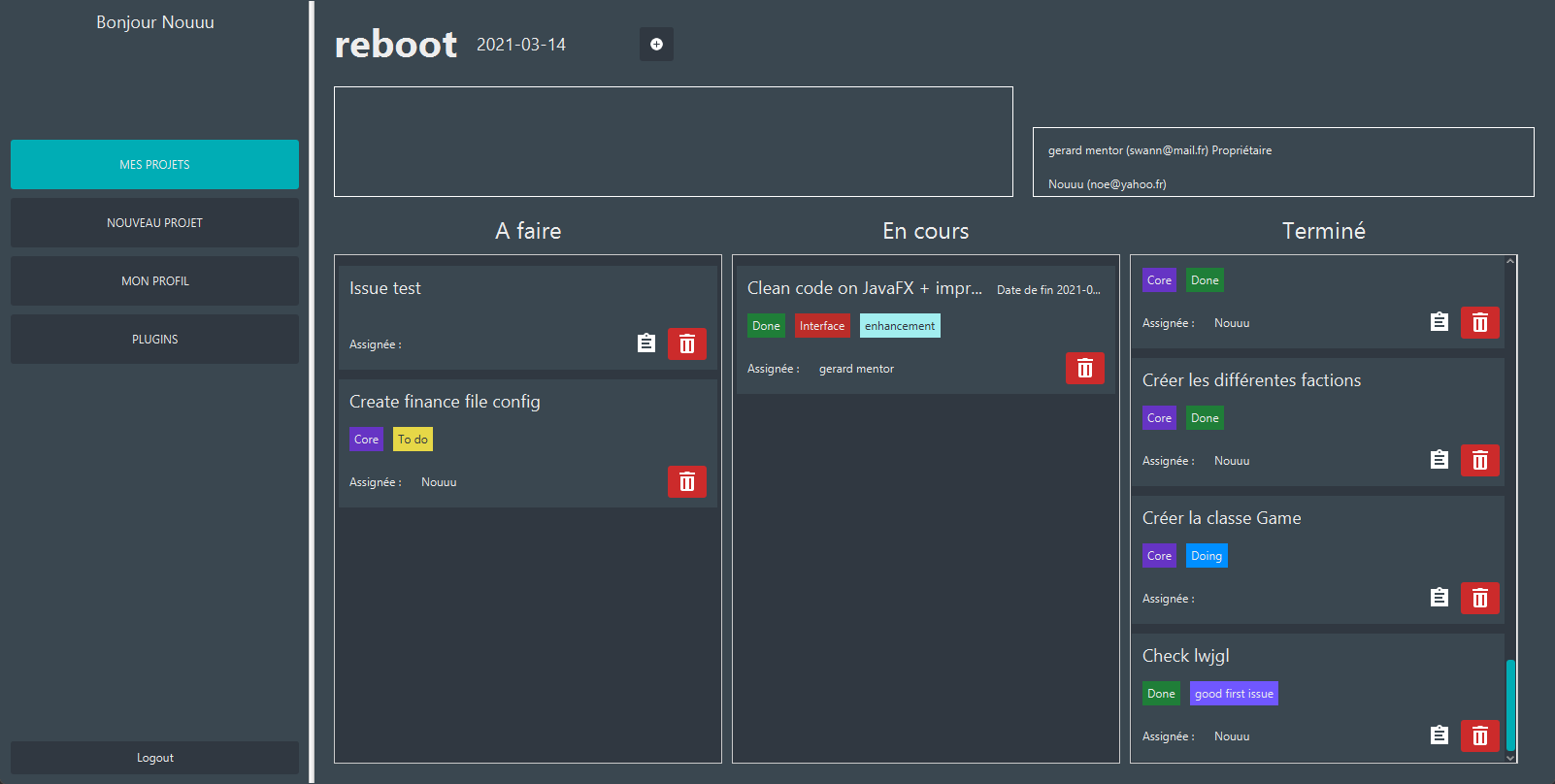The width and height of the screenshot is (1555, 784).
Task: Select the Done label on Check lwjgl
Action: tap(1161, 694)
